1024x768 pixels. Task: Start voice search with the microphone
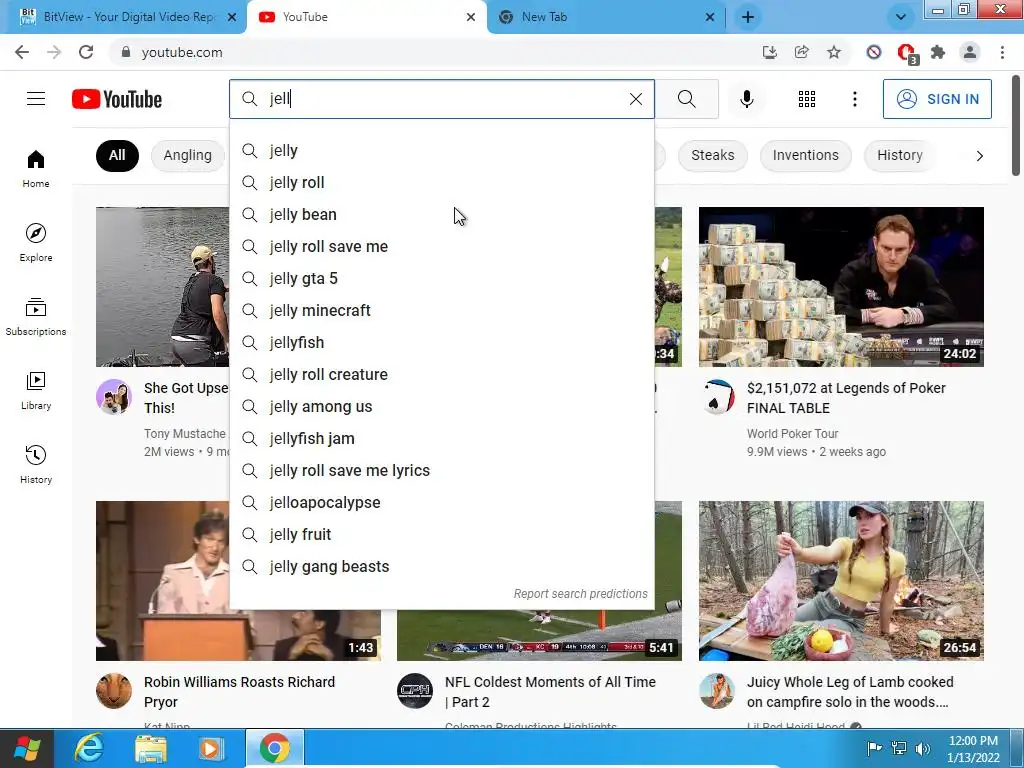point(746,99)
